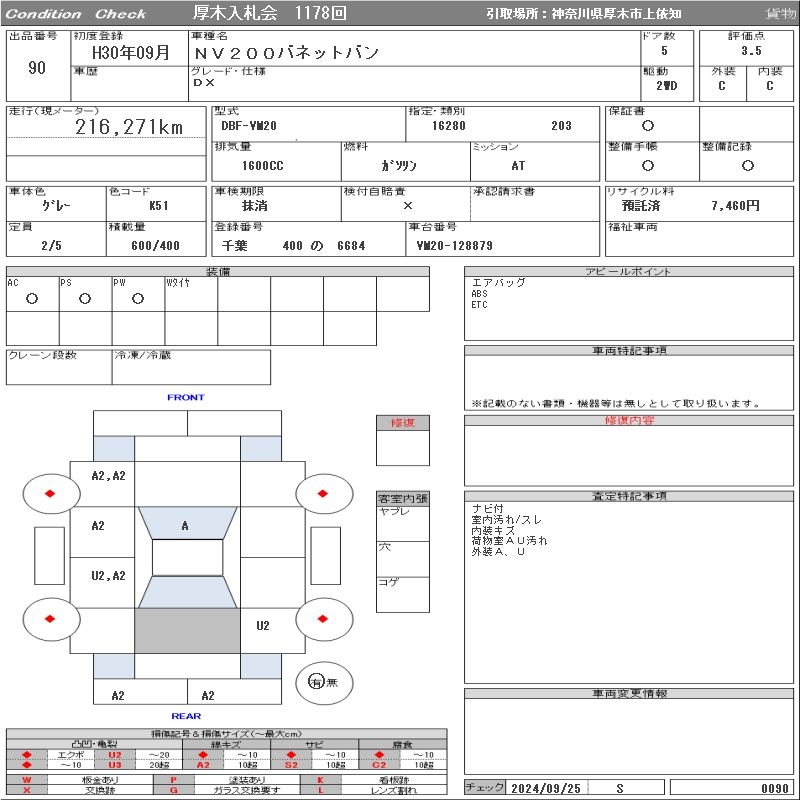Click the front-left wheel red diamond marker

tap(50, 493)
